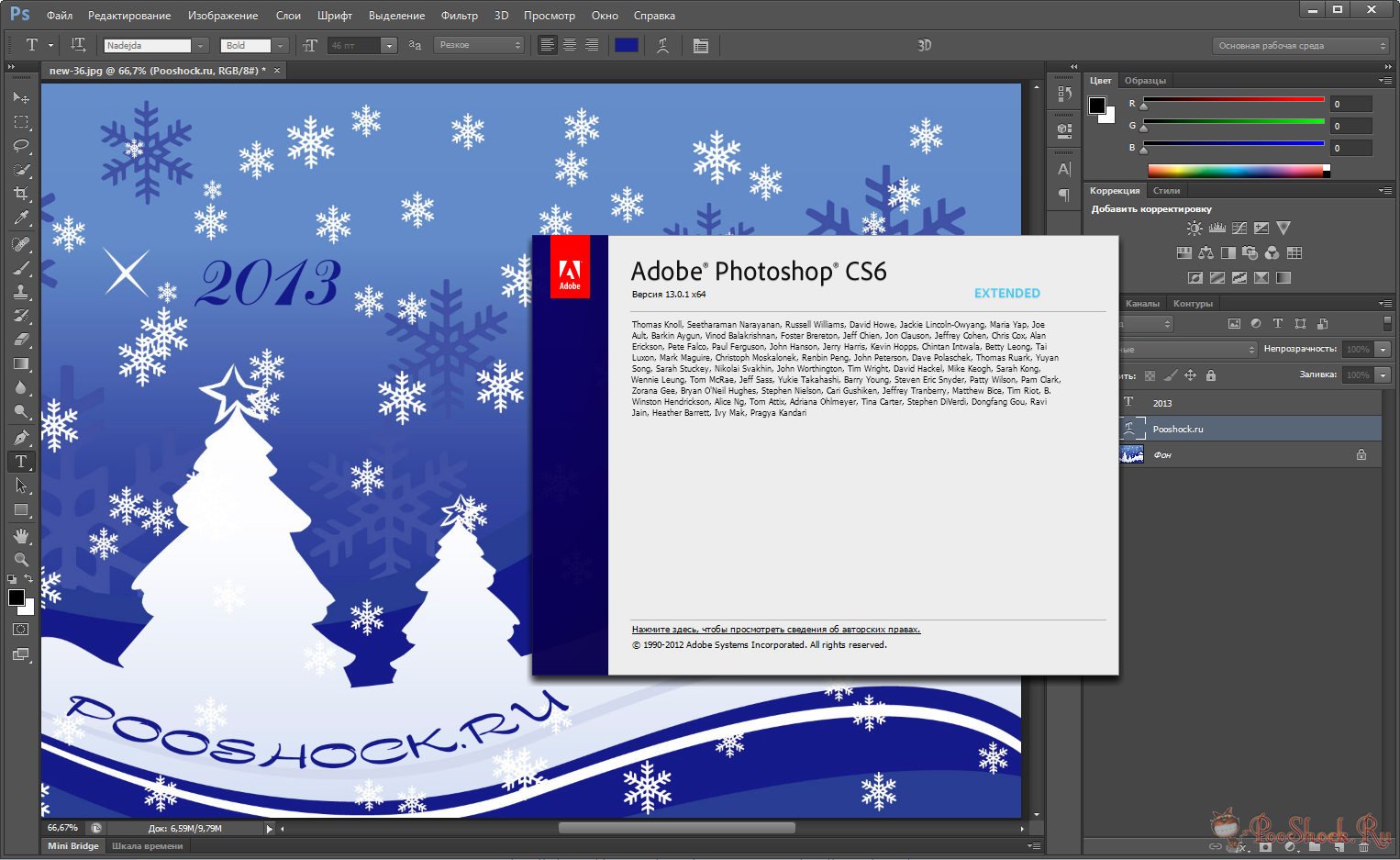The image size is (1400, 860).
Task: Toggle Quick Mask mode
Action: [x=20, y=630]
